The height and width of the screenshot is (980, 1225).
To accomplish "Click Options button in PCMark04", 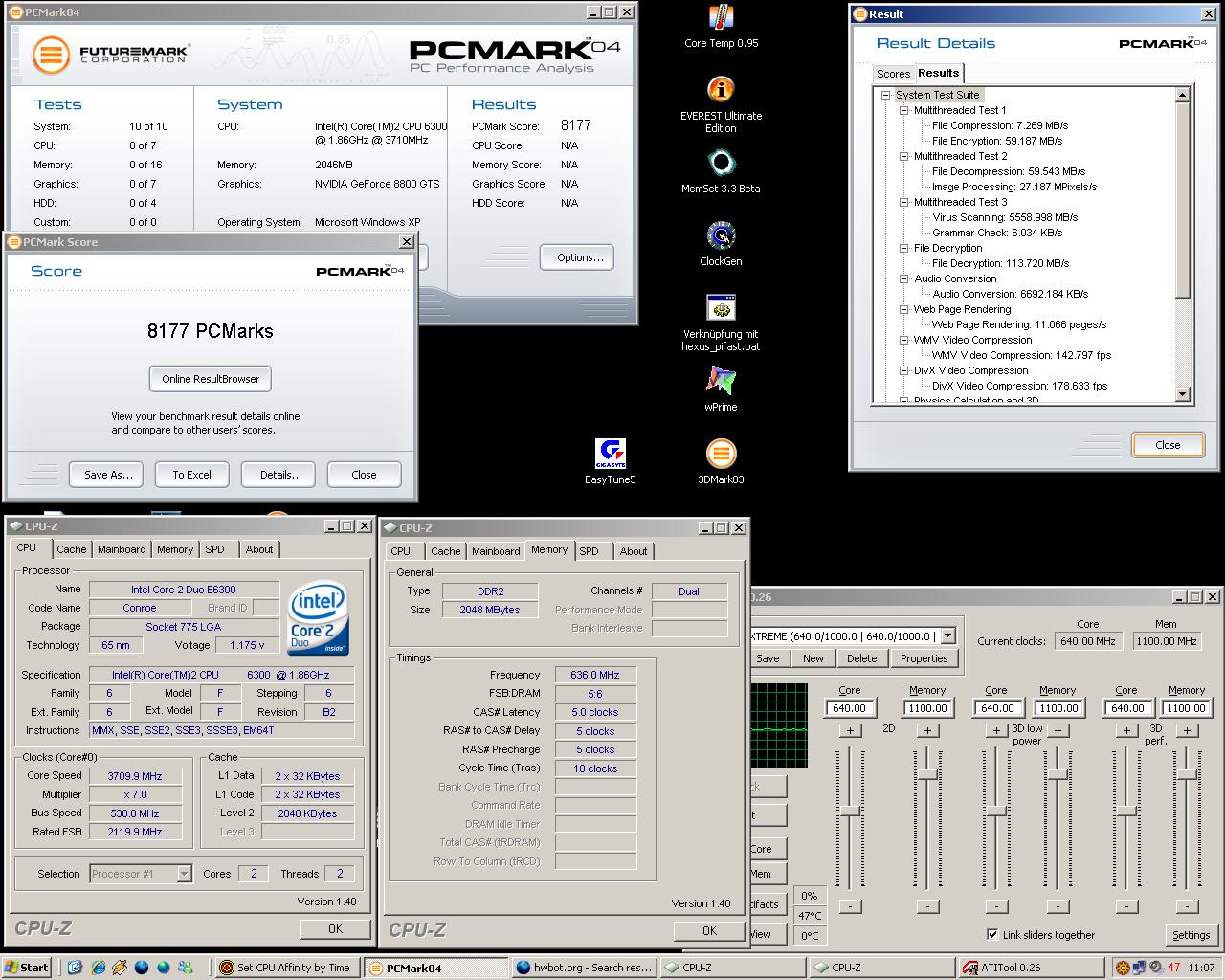I will pos(579,257).
